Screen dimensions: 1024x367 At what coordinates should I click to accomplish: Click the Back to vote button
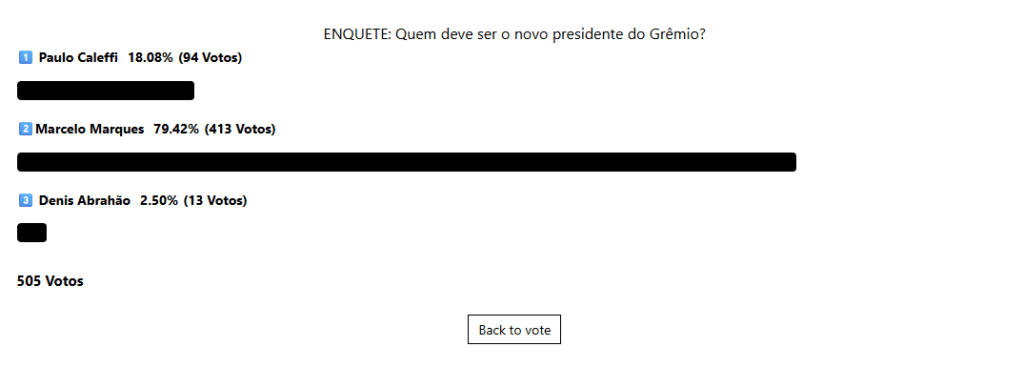click(514, 330)
